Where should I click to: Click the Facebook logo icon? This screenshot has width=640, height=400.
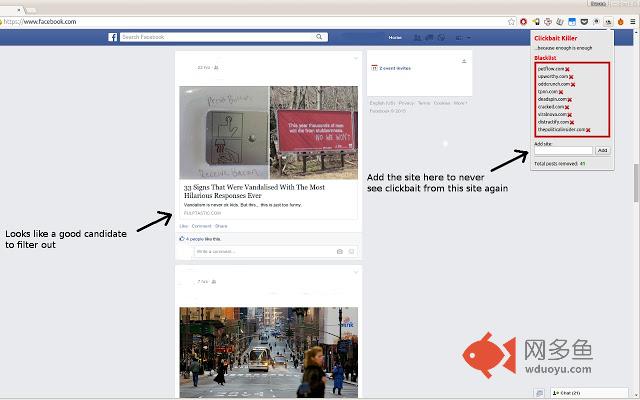(113, 37)
